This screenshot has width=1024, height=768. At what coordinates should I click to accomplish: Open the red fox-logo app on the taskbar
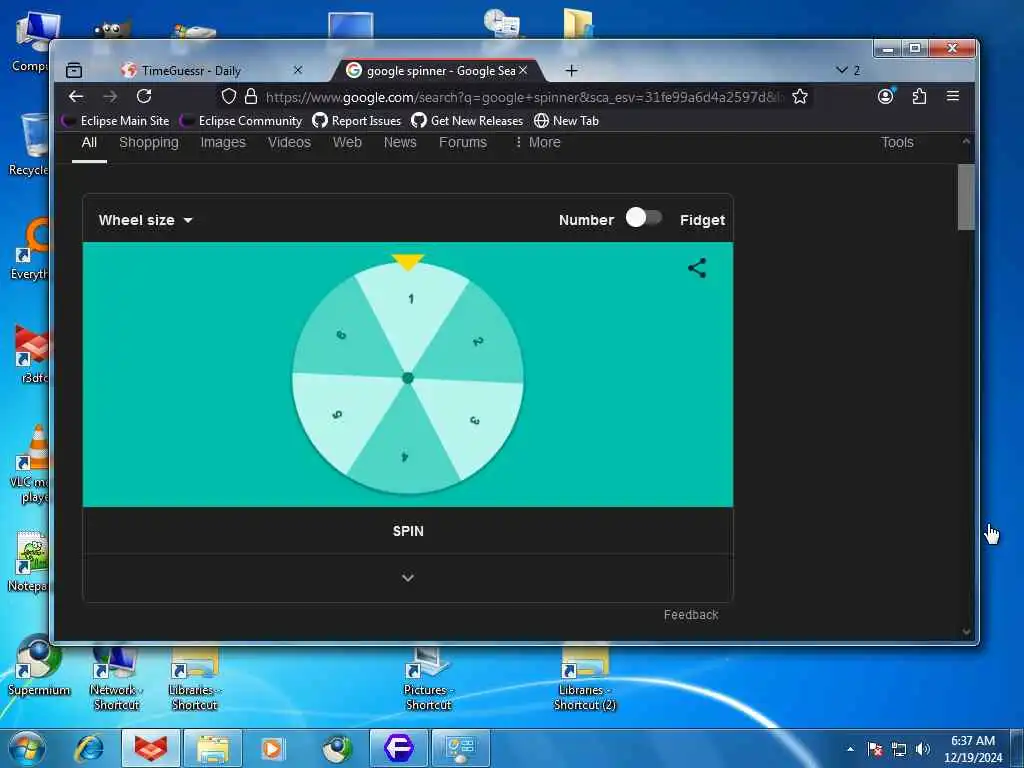151,748
